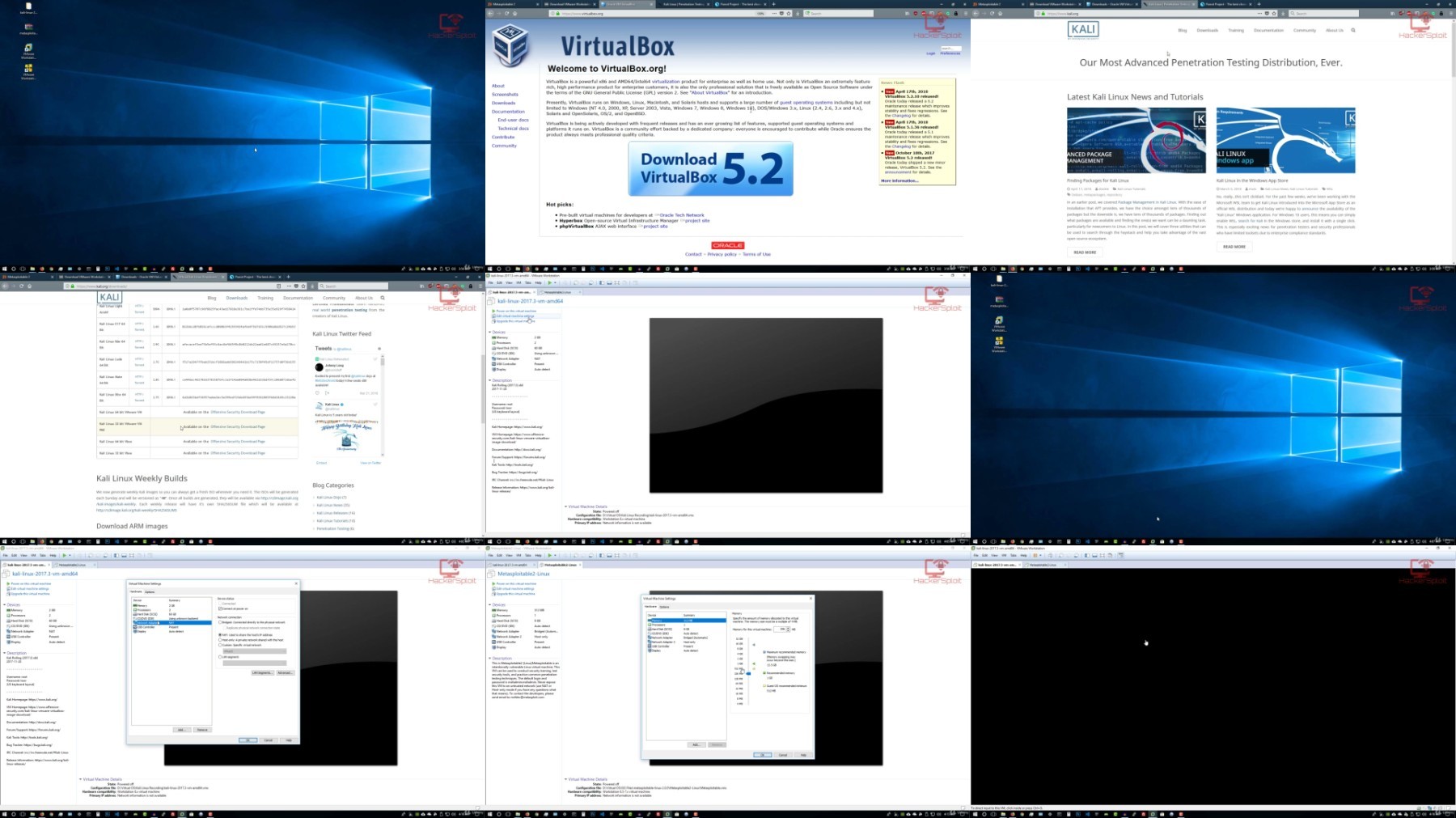Screen dimensions: 1456x818
Task: Open the Custom virtual network dropdown
Action: pos(254,651)
